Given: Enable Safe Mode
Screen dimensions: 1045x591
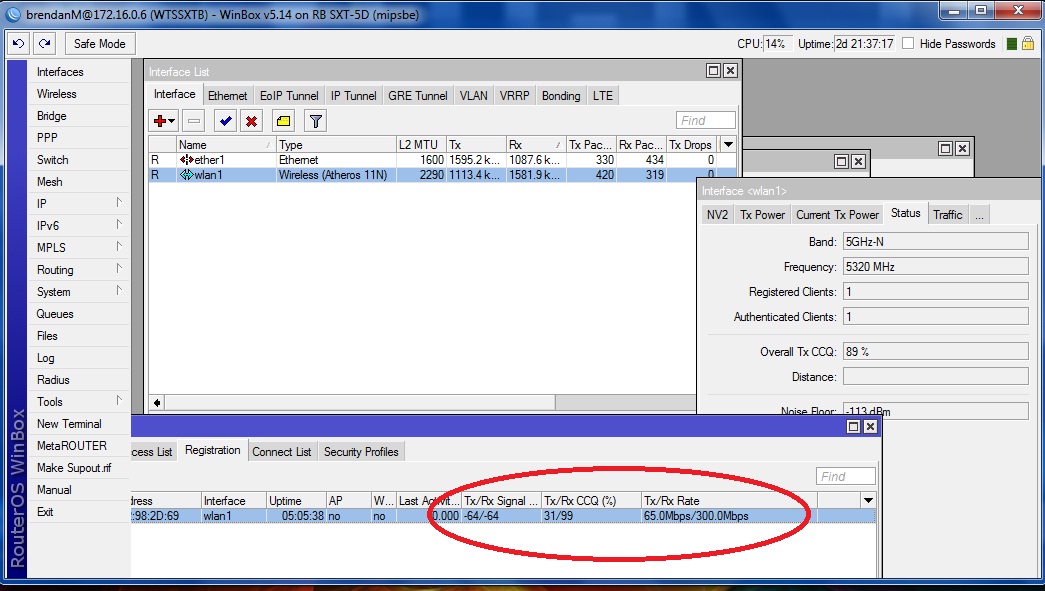Looking at the screenshot, I should pos(100,44).
